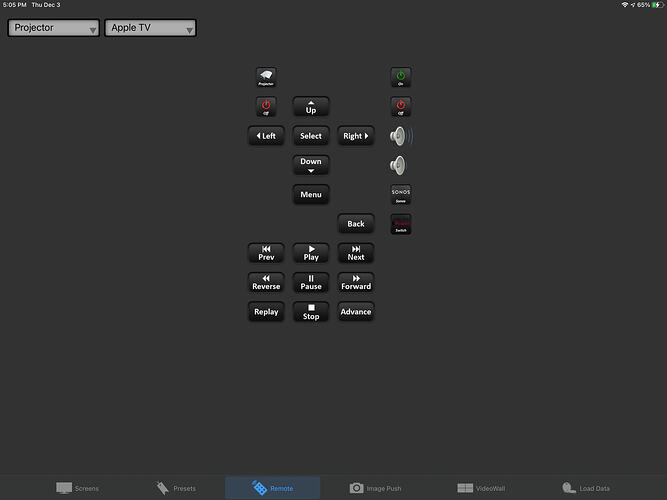Open the Projector dropdown
This screenshot has height=500, width=667.
54,28
